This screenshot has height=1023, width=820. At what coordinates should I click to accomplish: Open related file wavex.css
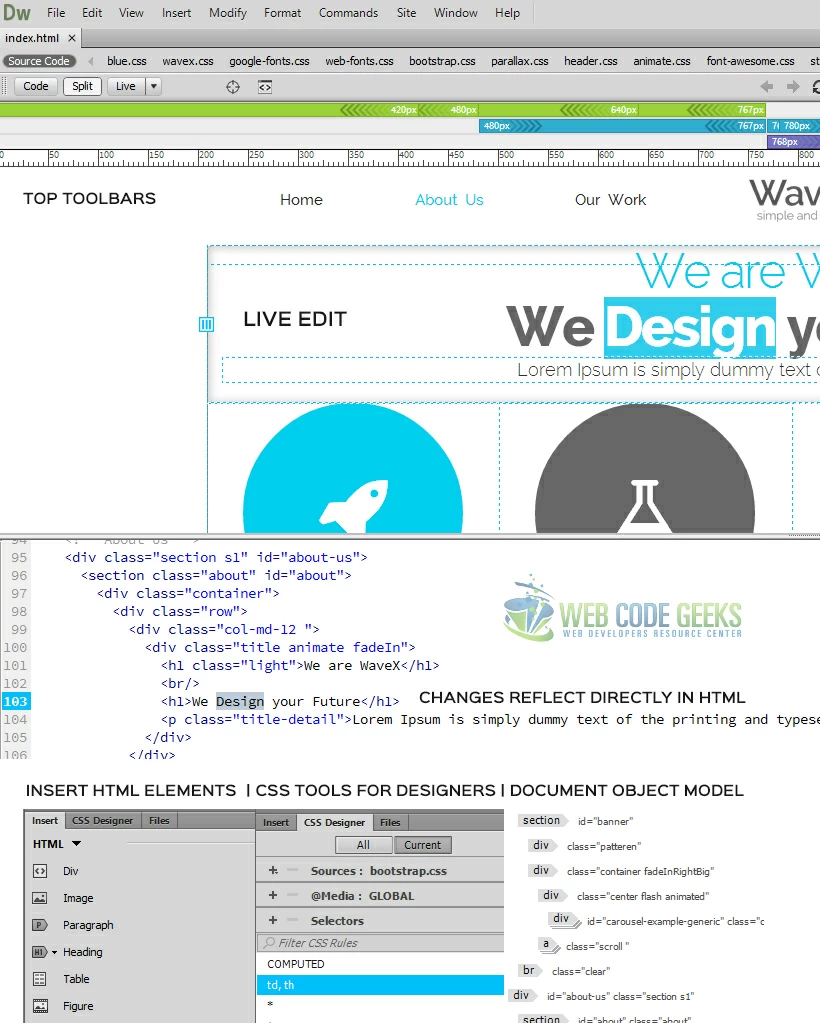pyautogui.click(x=188, y=61)
